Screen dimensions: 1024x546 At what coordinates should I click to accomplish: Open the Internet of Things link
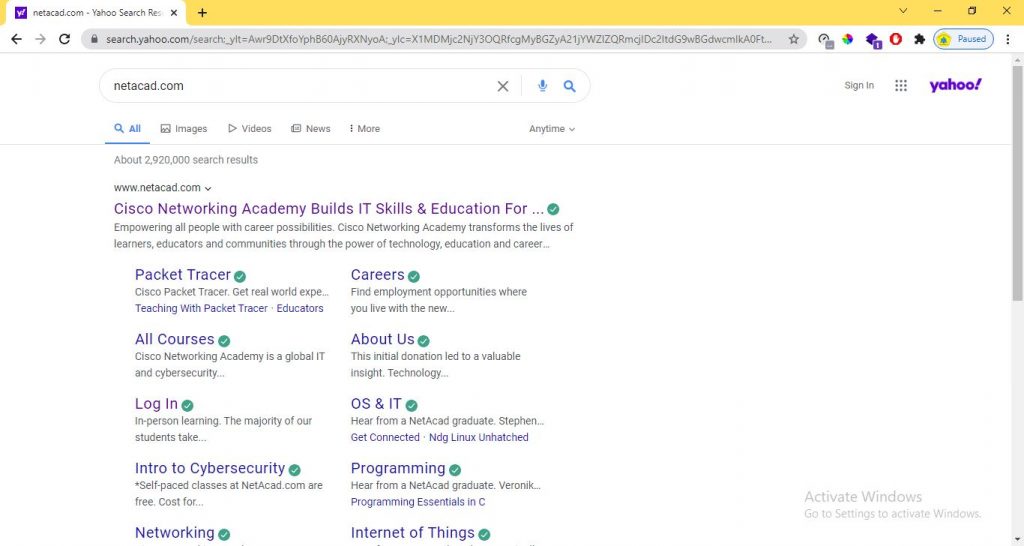click(413, 532)
